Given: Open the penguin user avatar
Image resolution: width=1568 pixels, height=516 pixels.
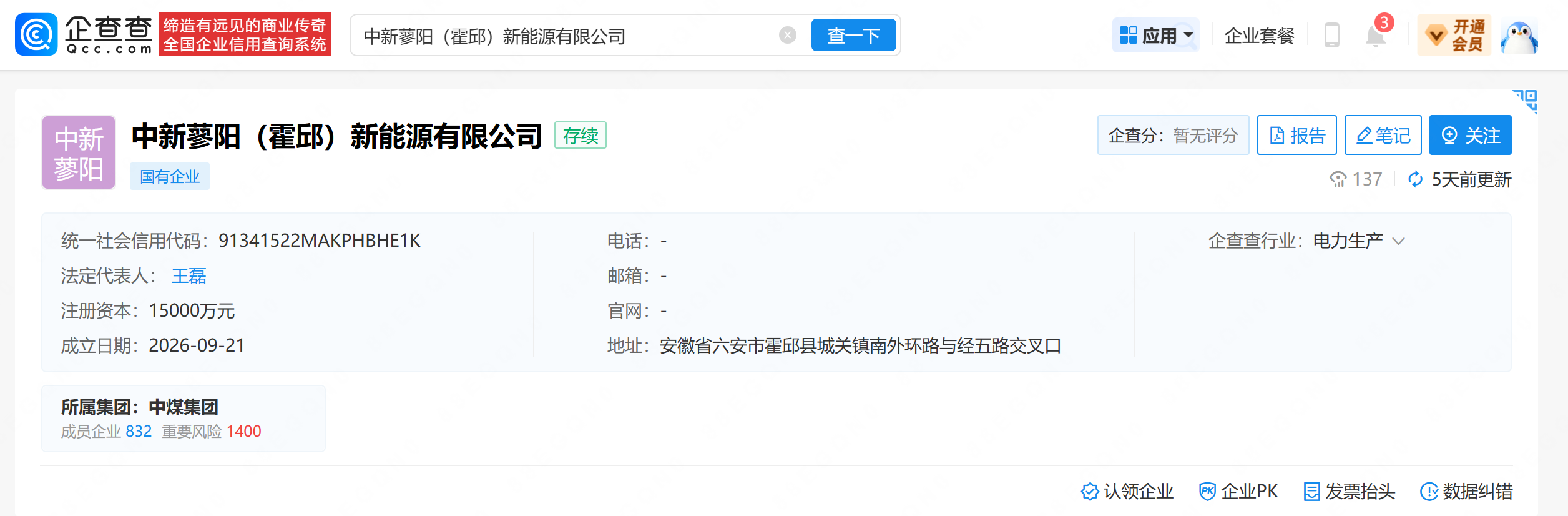Looking at the screenshot, I should click(x=1519, y=36).
